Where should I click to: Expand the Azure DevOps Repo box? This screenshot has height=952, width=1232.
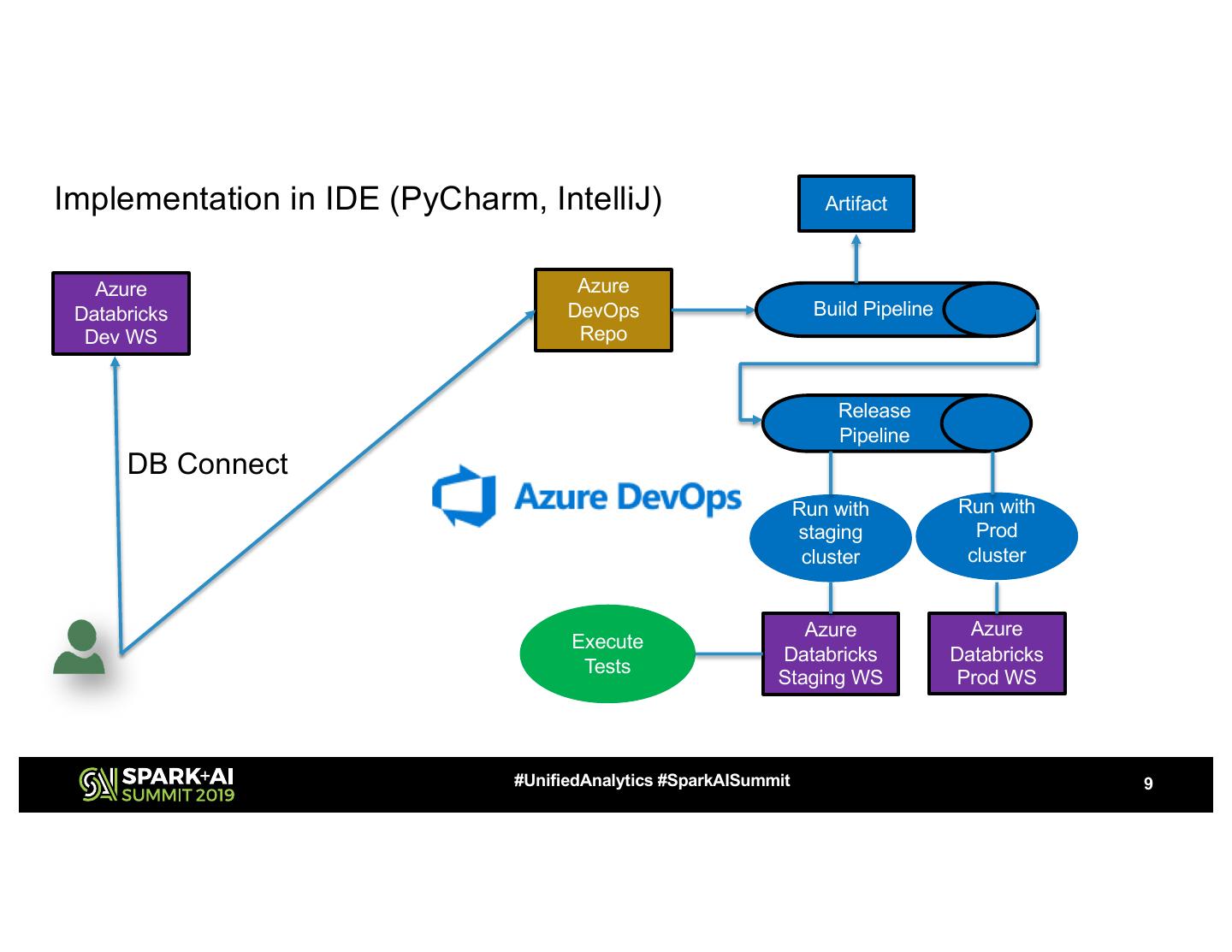603,310
